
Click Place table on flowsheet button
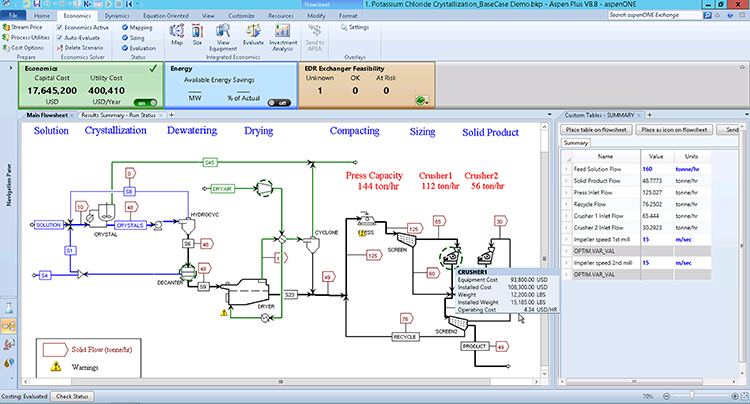pos(596,130)
